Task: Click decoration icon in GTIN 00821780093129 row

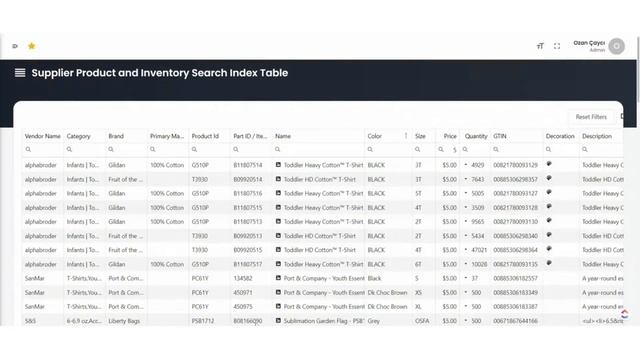Action: [x=549, y=164]
